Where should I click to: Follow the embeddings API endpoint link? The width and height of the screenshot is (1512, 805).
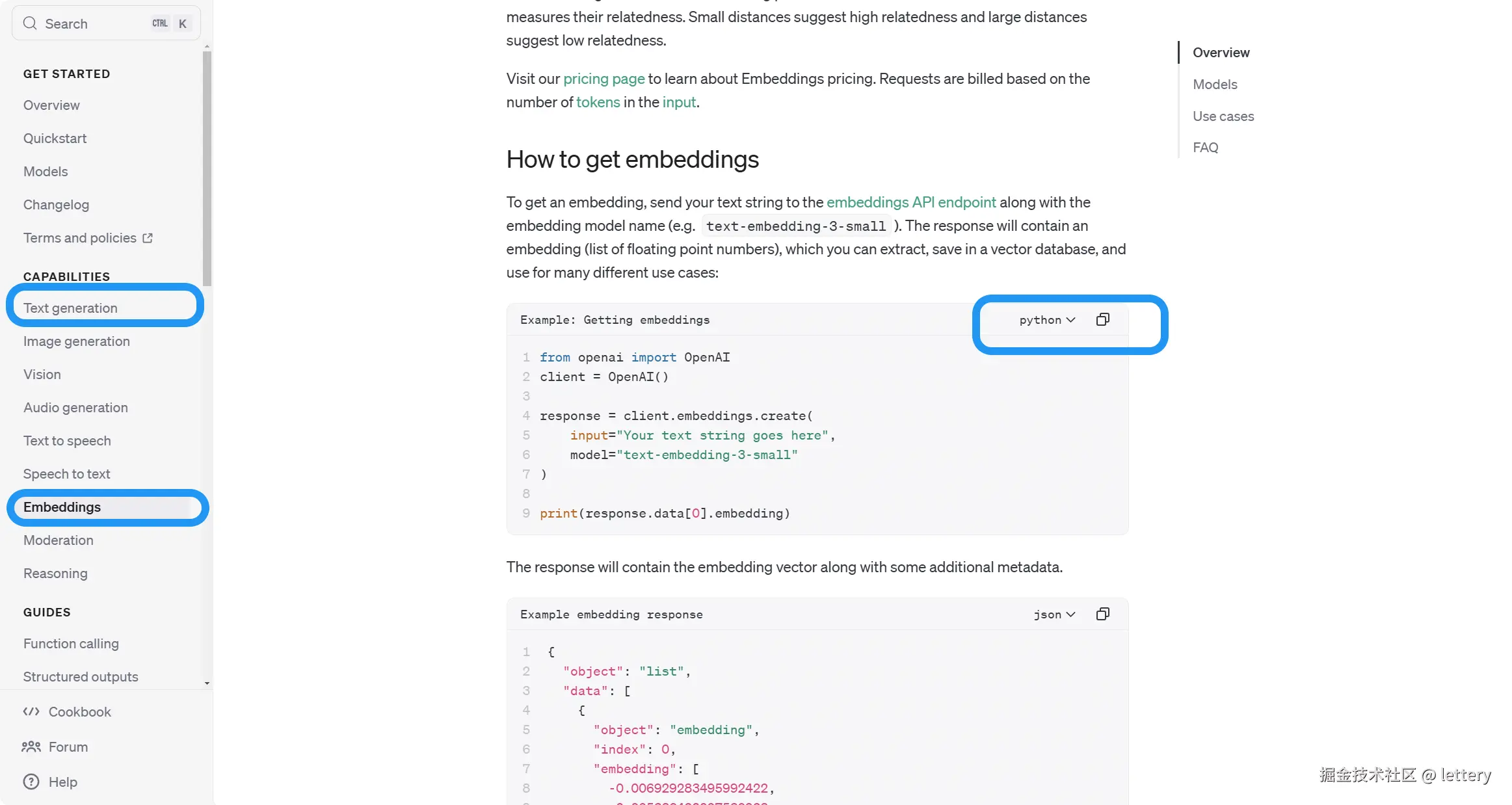910,202
